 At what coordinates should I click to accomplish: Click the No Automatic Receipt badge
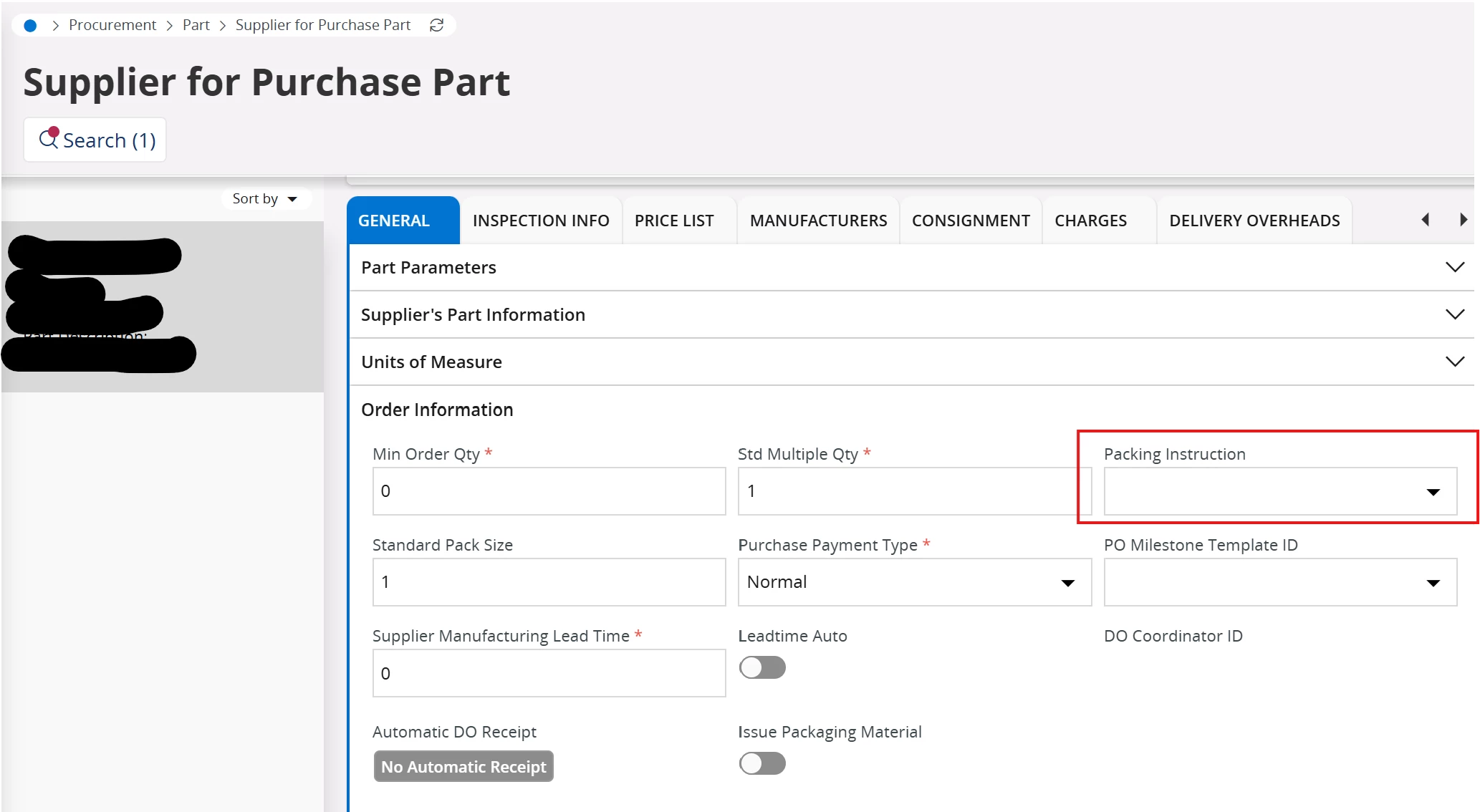coord(463,767)
